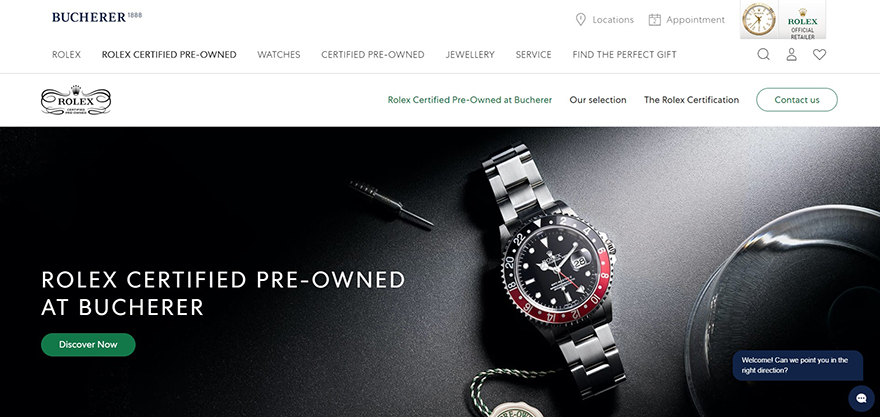Open the search magnifier icon
Viewport: 880px width, 417px height.
[x=763, y=54]
